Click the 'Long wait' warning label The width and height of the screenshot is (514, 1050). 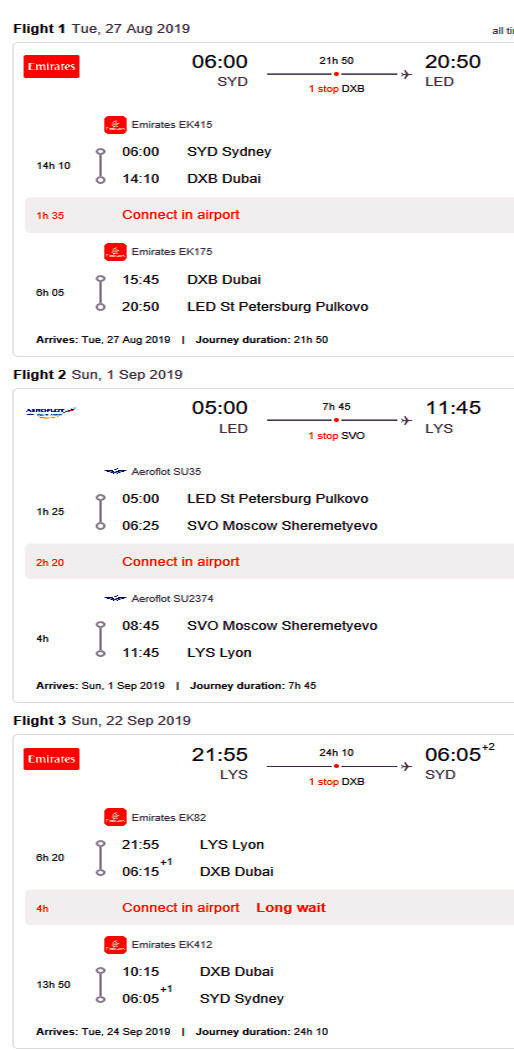291,907
